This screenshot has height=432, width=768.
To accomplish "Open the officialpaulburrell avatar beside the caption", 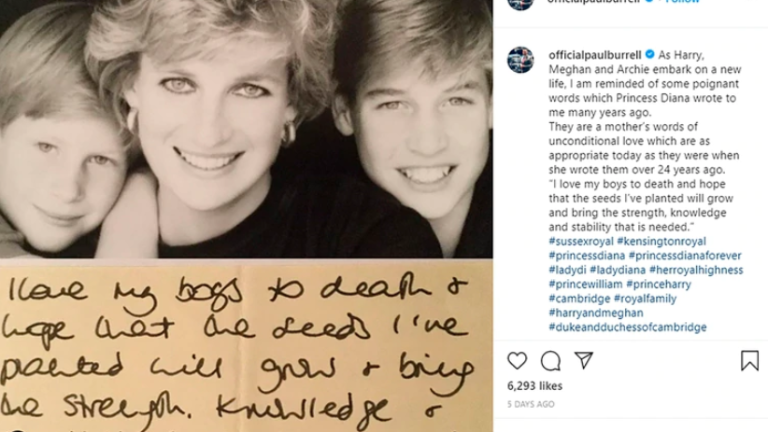I will click(x=520, y=60).
